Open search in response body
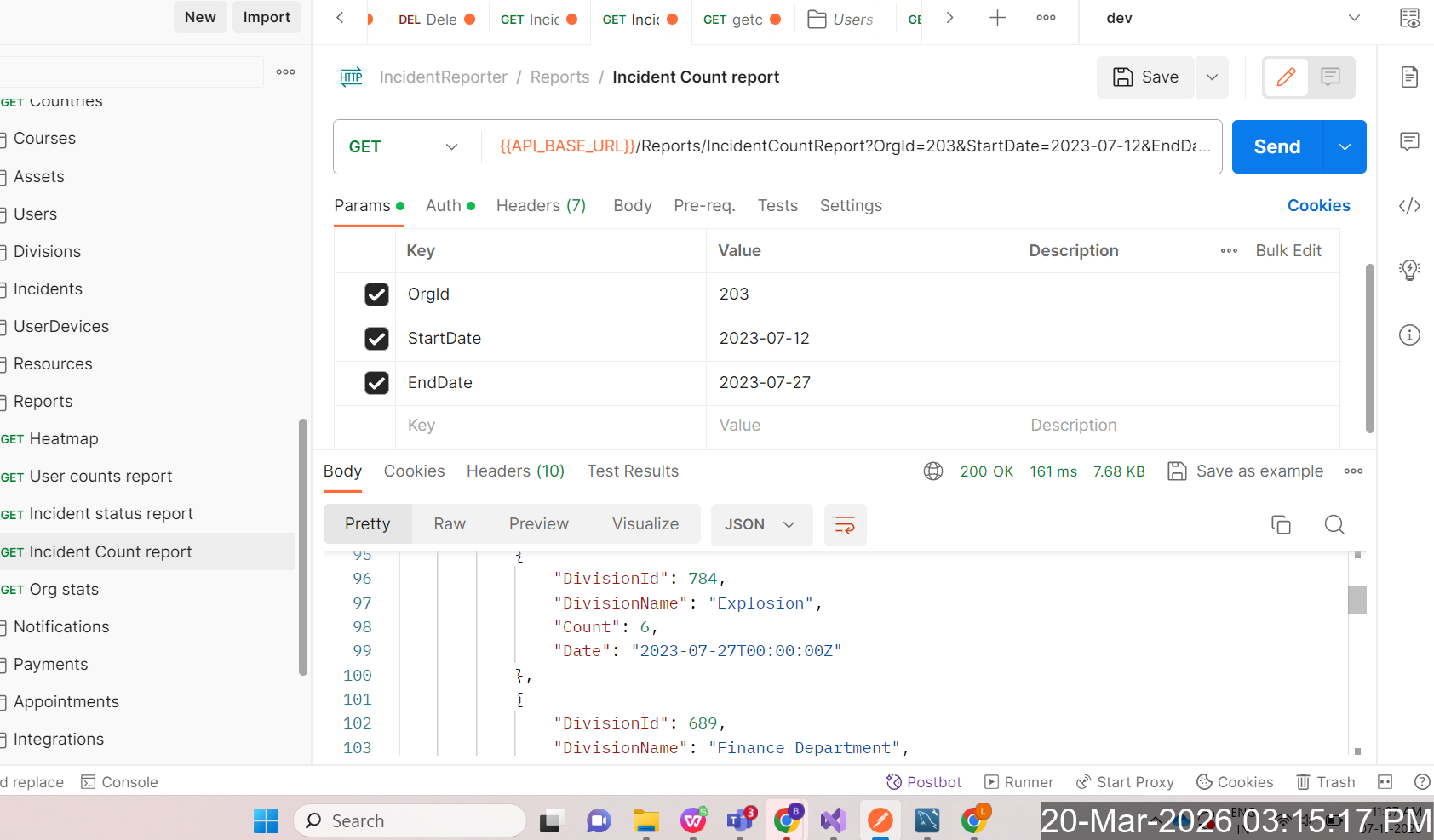 [x=1334, y=524]
